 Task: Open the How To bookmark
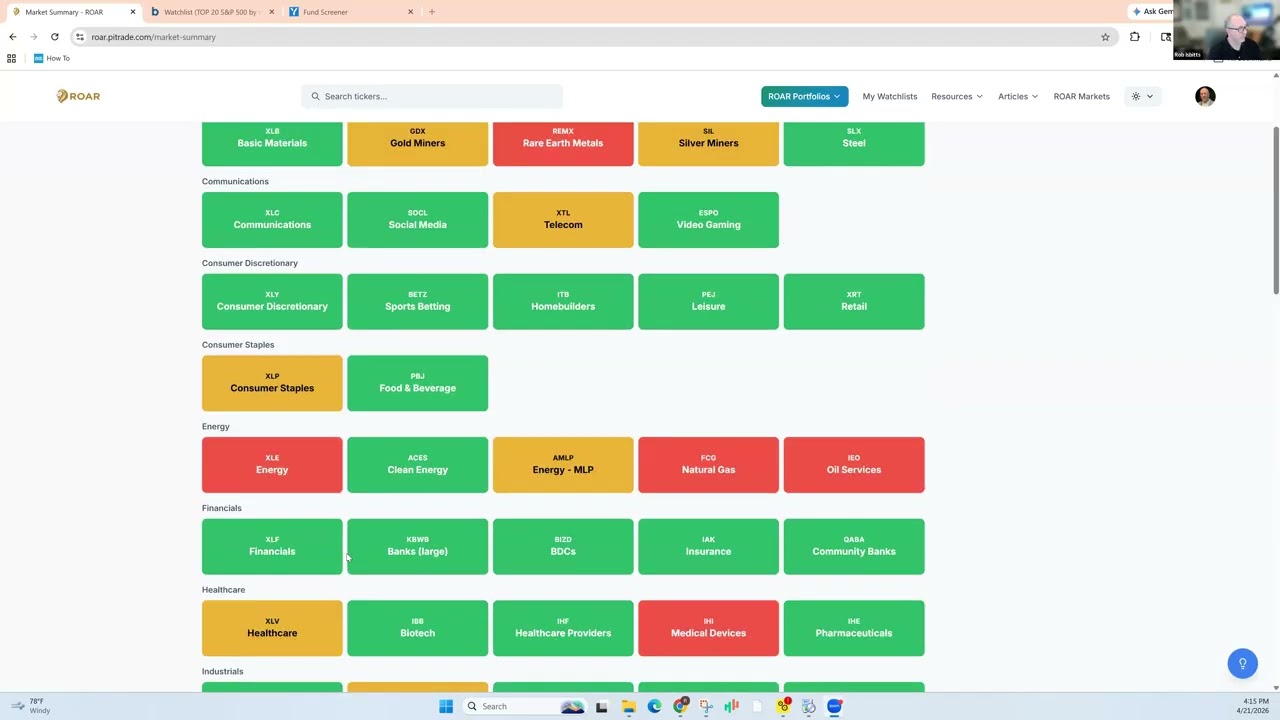[52, 58]
